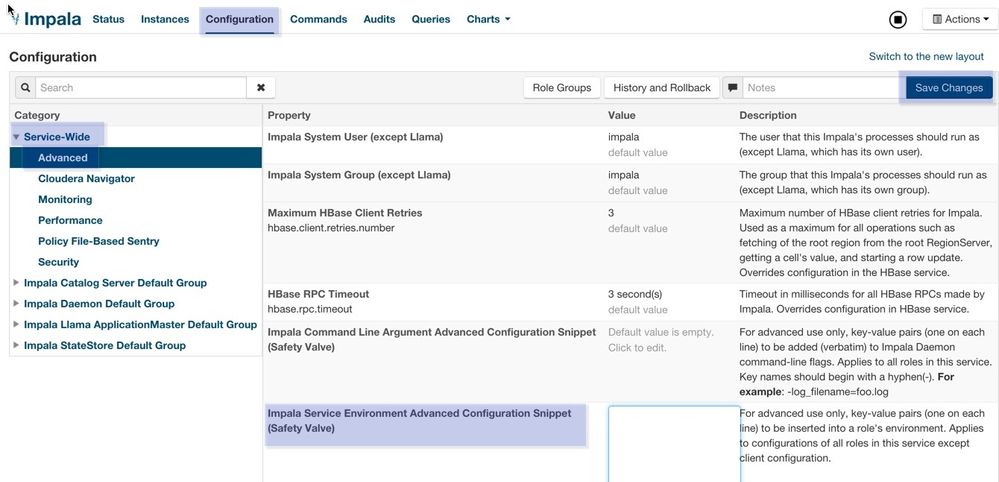Go to the Audits tab

tap(379, 19)
